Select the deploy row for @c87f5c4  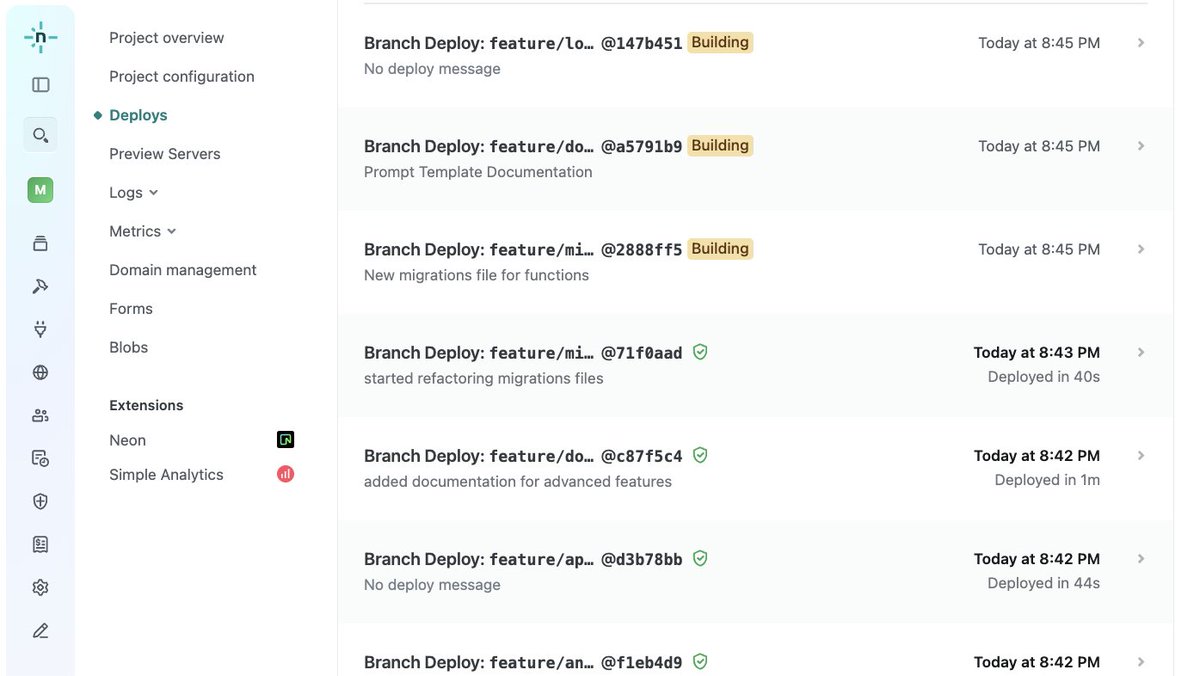tap(755, 468)
